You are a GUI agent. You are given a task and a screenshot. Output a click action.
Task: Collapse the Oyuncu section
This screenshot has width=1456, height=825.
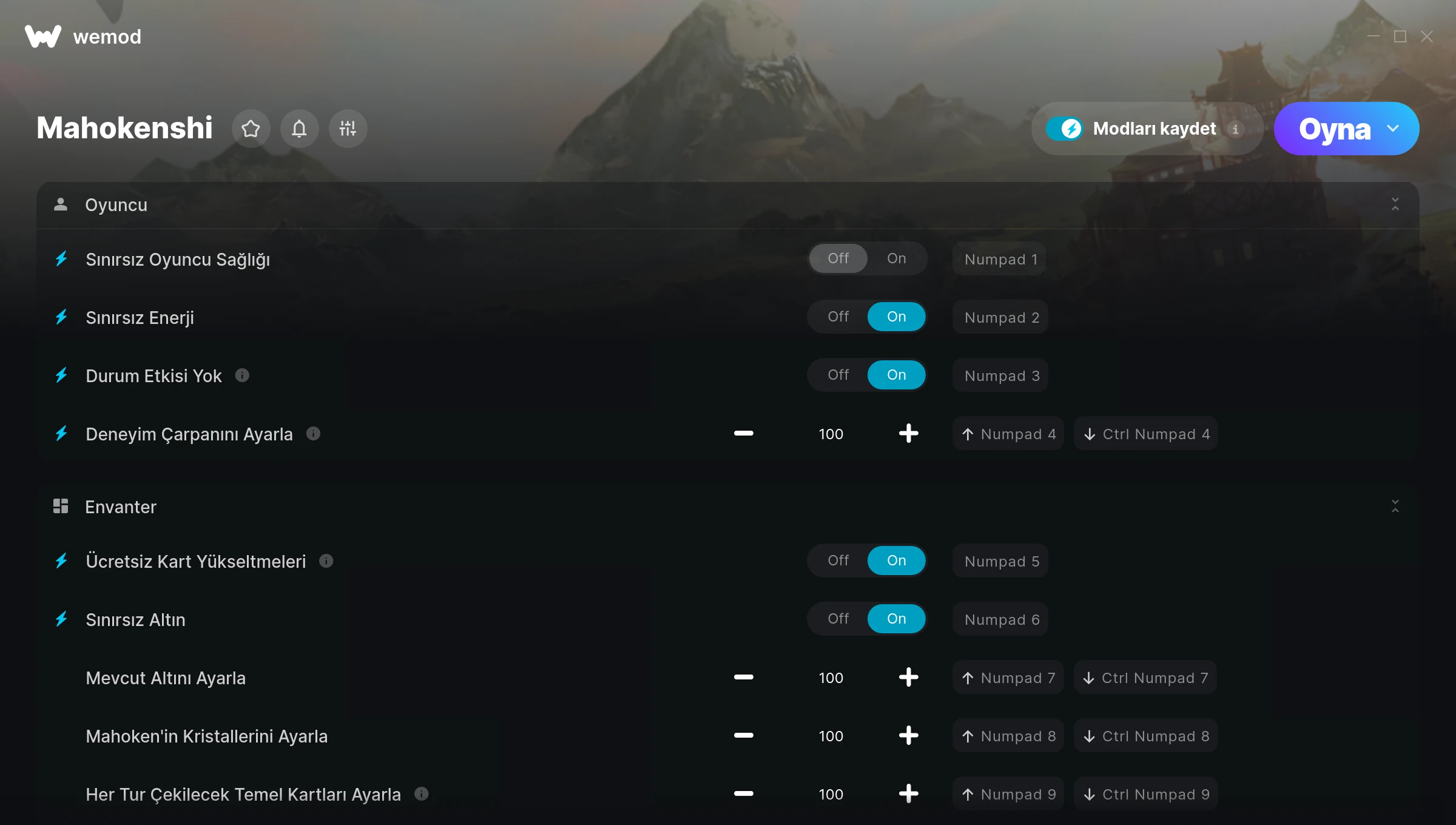click(x=1395, y=204)
